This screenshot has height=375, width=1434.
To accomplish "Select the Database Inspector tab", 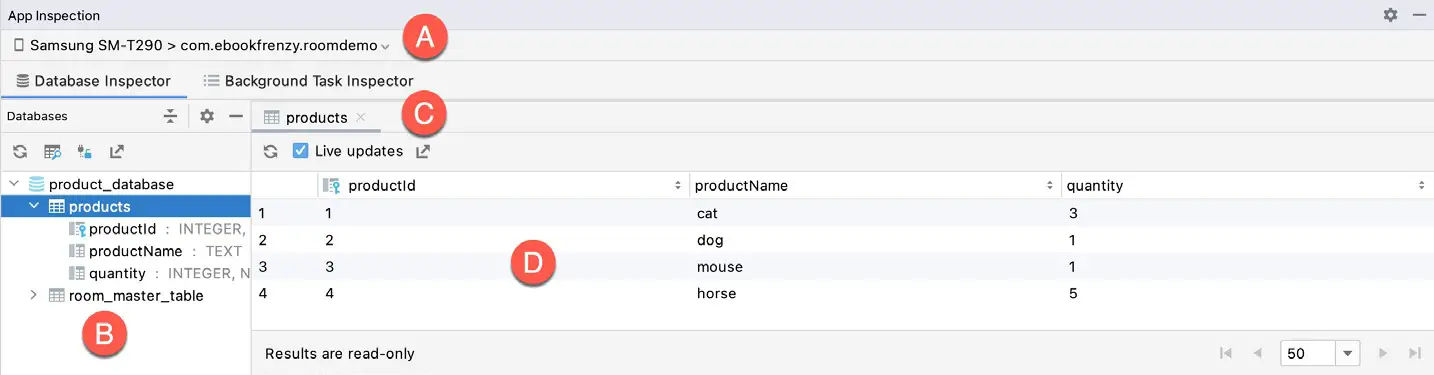I will [x=93, y=81].
